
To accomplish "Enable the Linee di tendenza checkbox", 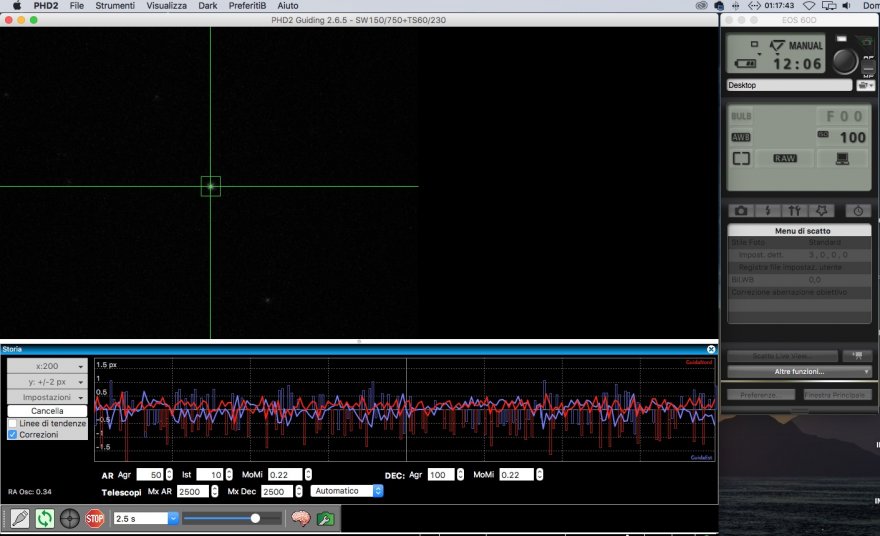I will 13,423.
